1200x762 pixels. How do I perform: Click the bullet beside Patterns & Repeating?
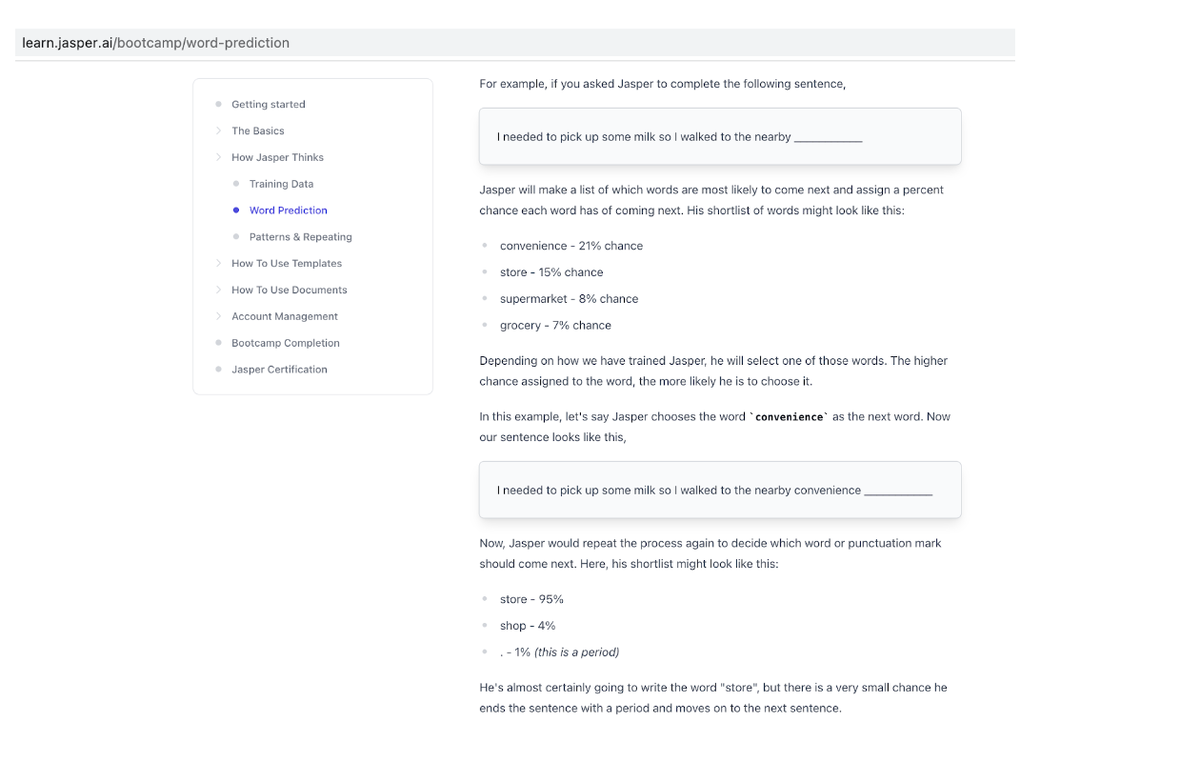point(236,237)
